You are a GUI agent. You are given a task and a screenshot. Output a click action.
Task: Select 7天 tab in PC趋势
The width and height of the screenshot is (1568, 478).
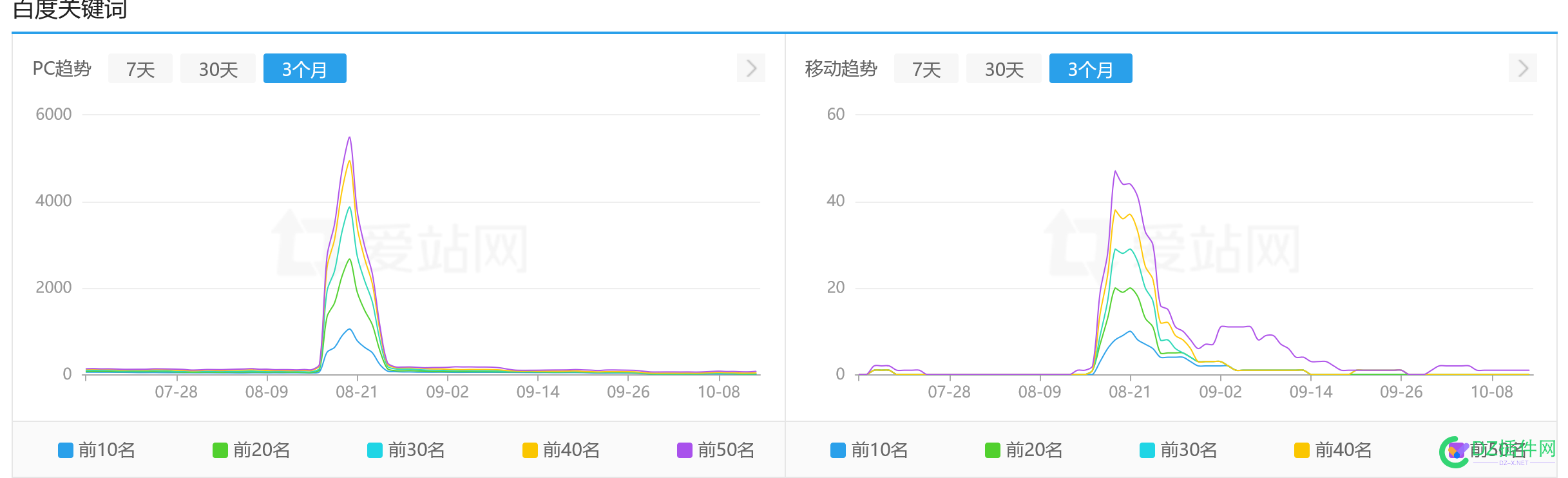point(140,69)
